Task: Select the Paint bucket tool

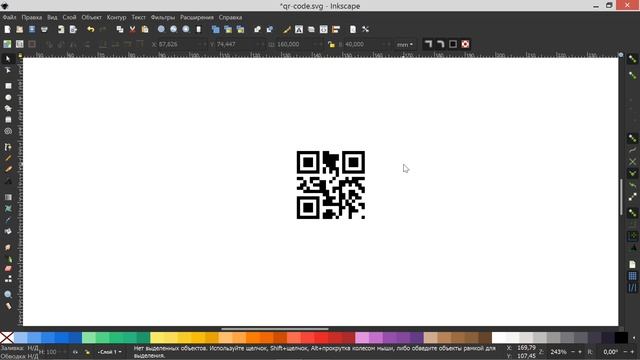Action: [x=8, y=231]
